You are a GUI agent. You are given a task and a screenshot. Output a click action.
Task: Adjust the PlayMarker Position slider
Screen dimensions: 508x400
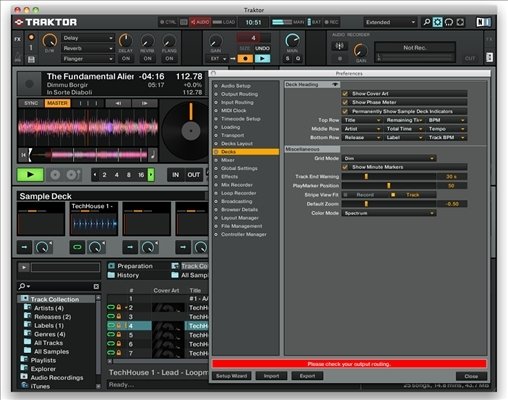tap(389, 186)
